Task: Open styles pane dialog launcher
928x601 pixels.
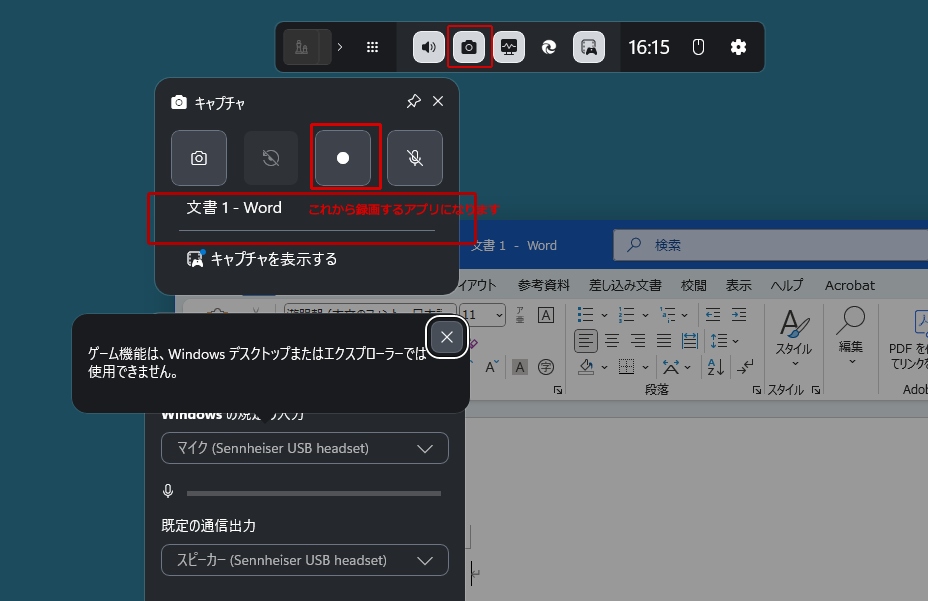Action: pyautogui.click(x=816, y=390)
